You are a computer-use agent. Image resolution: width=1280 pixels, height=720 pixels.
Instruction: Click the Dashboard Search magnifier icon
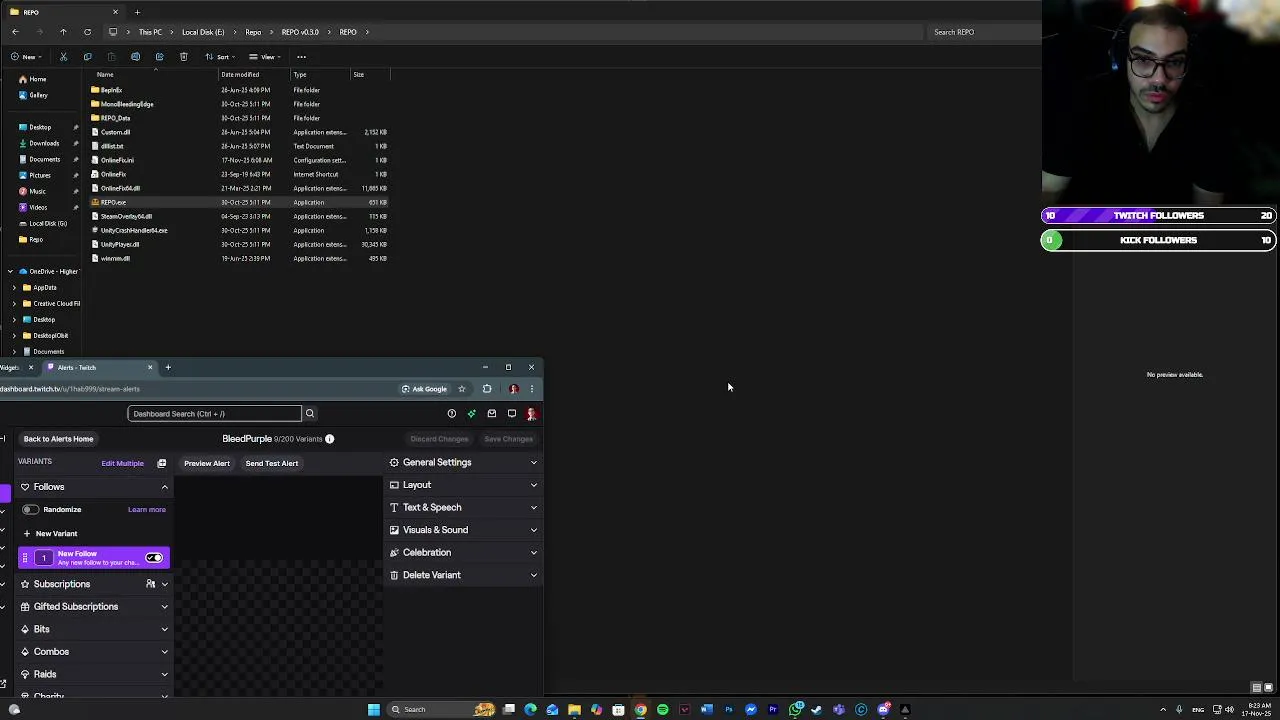309,414
